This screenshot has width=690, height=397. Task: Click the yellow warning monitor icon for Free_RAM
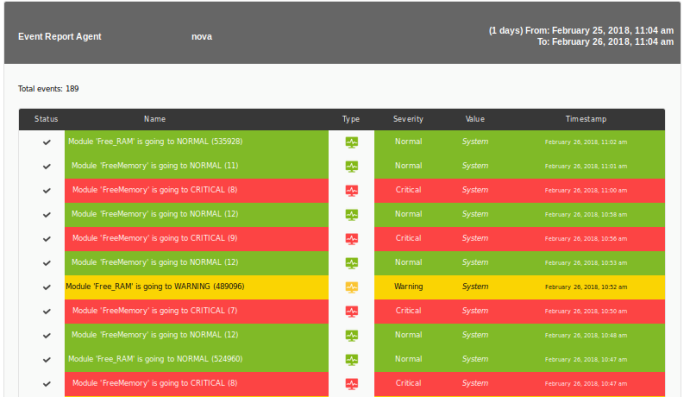[x=351, y=287]
